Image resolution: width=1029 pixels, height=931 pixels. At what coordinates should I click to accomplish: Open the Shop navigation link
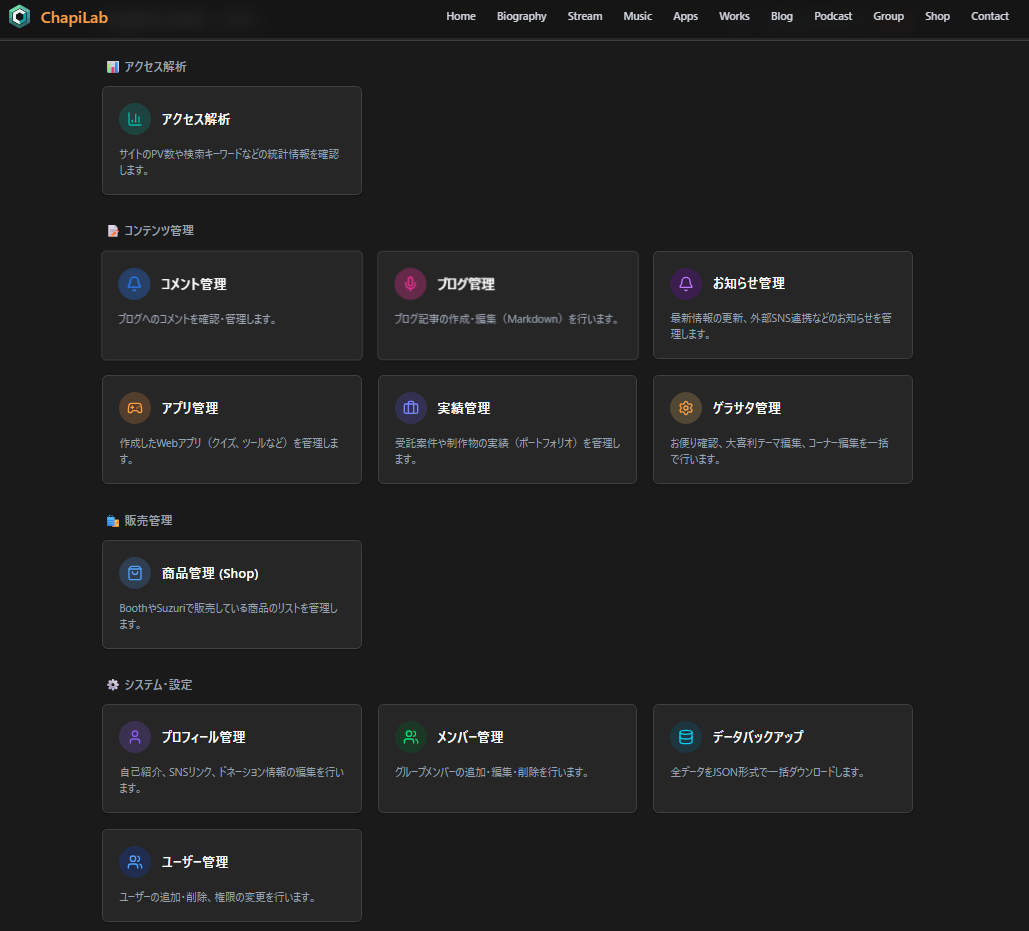[x=937, y=16]
